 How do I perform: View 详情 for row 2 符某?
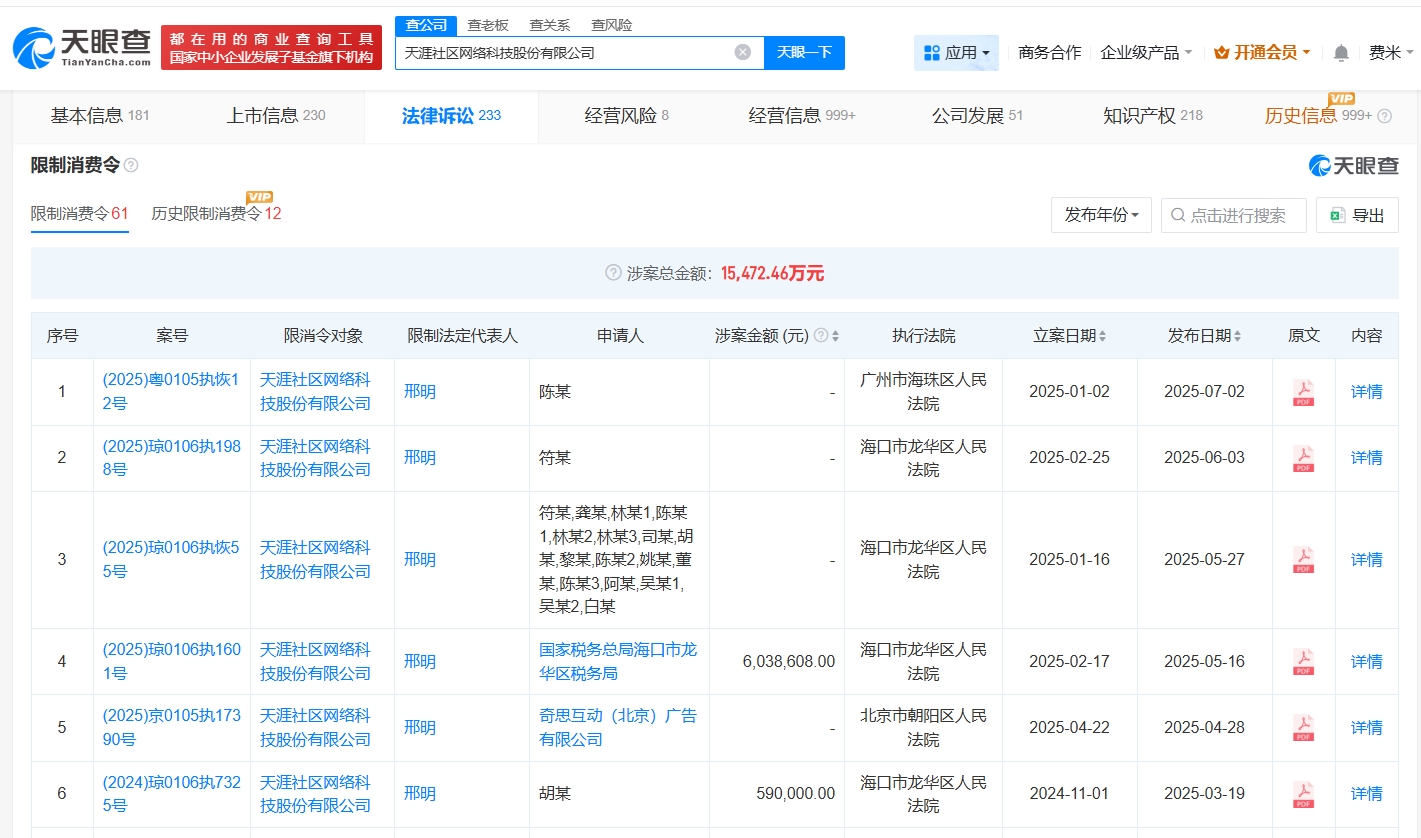1366,458
